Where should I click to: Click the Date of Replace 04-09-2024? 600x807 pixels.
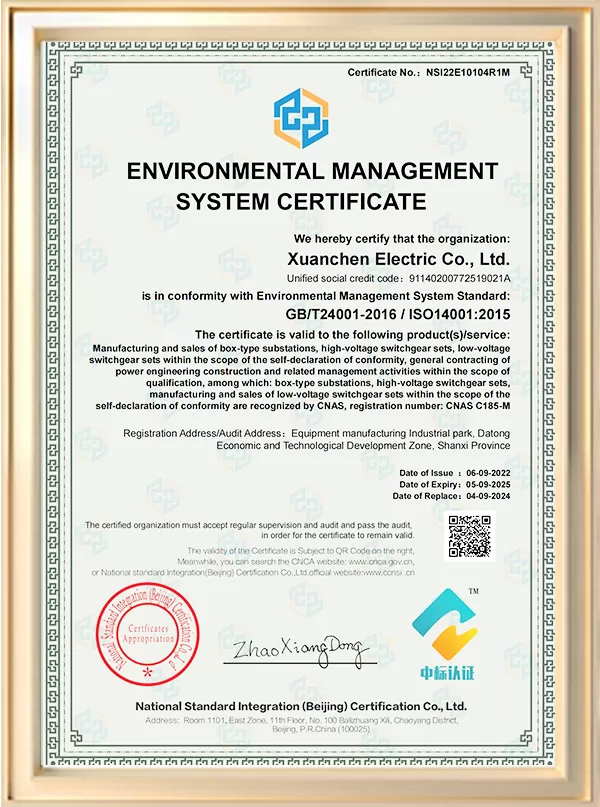coord(451,496)
